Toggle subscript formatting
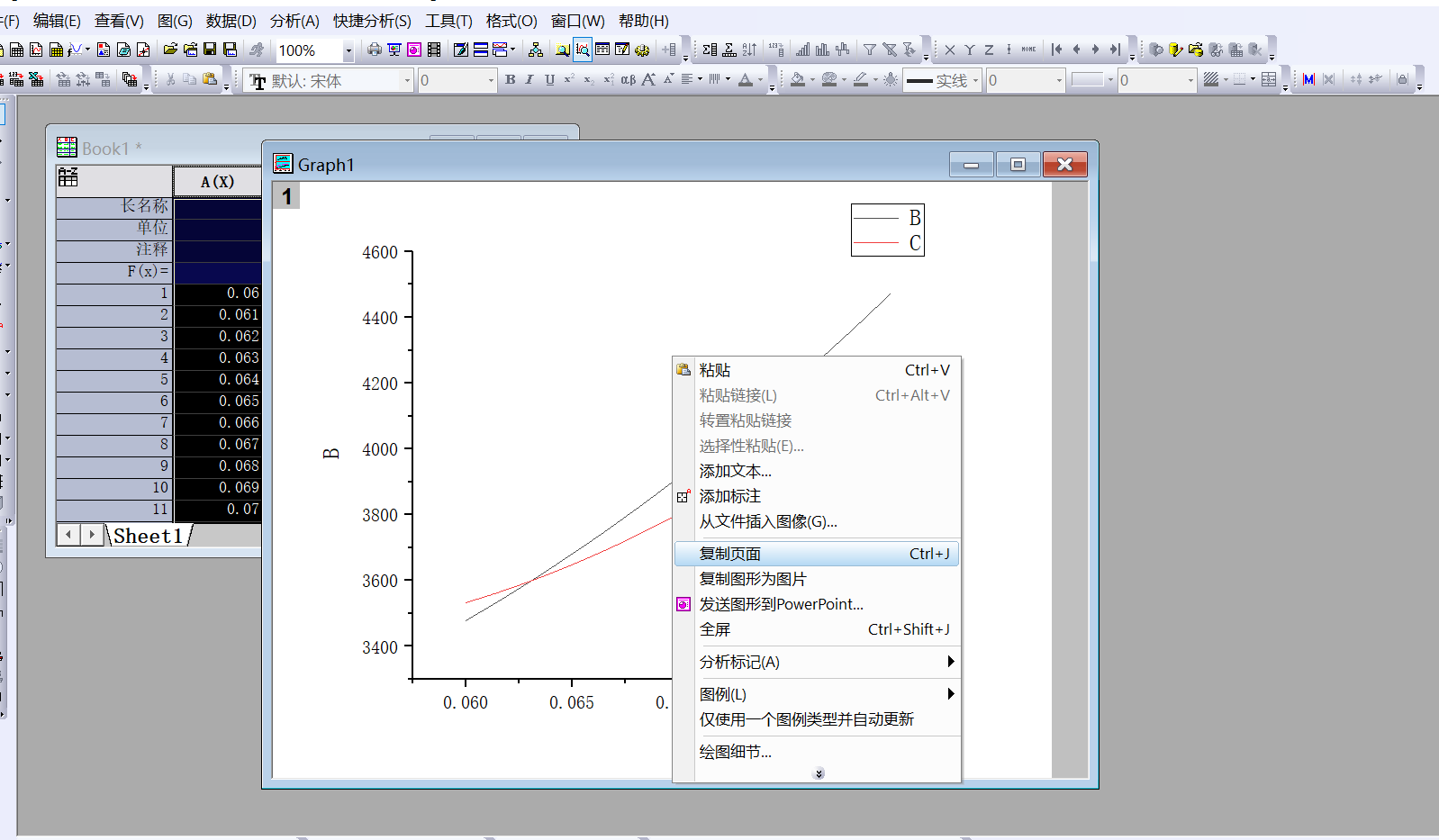This screenshot has height=840, width=1439. tap(588, 79)
